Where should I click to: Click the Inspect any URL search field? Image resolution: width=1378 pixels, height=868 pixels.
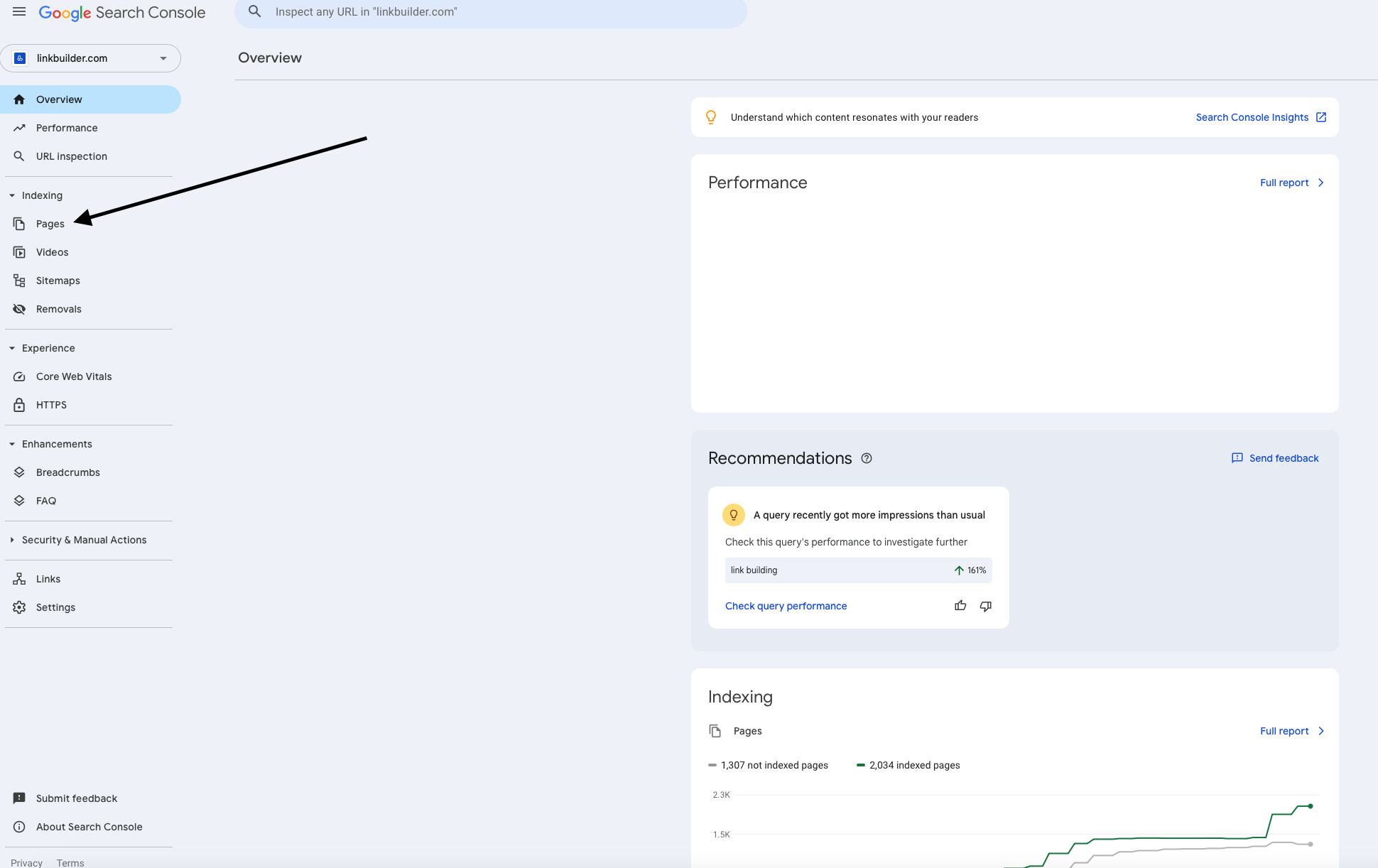(x=491, y=12)
